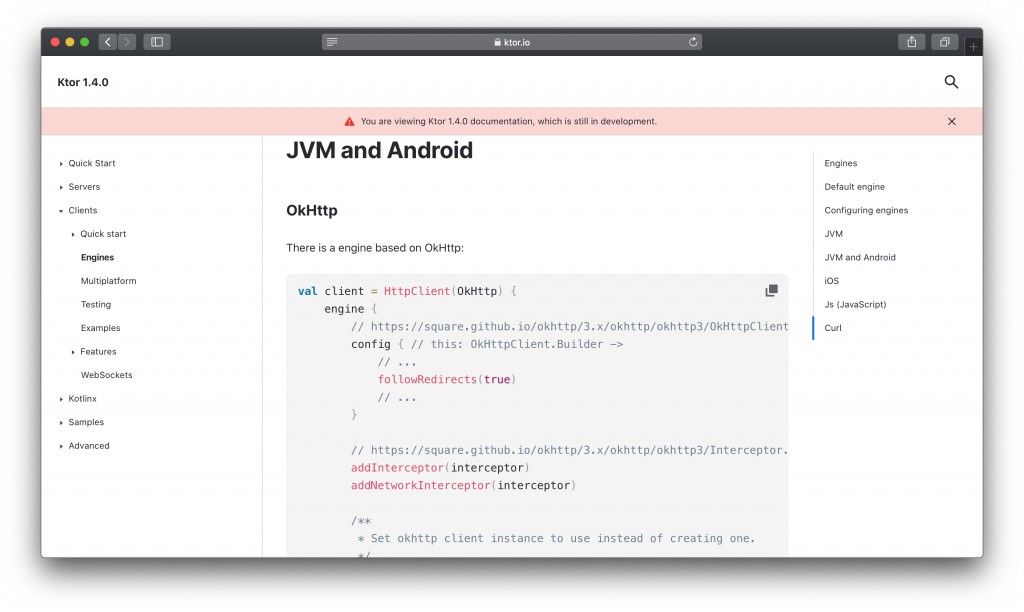Click the Ktor 1.4.0 site title
The image size is (1024, 612).
point(83,82)
